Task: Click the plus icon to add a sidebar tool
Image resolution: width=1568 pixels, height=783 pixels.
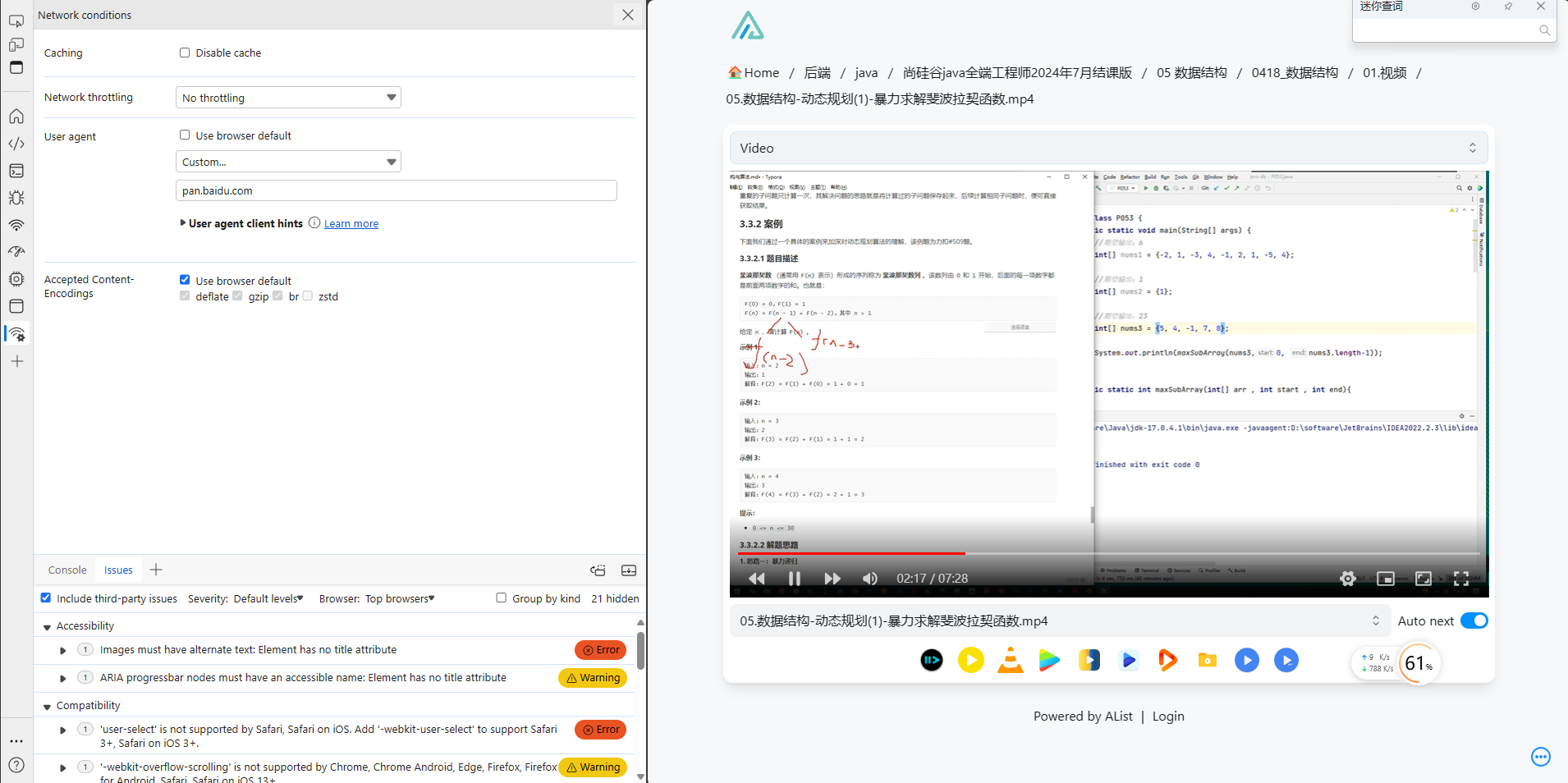Action: [x=16, y=361]
